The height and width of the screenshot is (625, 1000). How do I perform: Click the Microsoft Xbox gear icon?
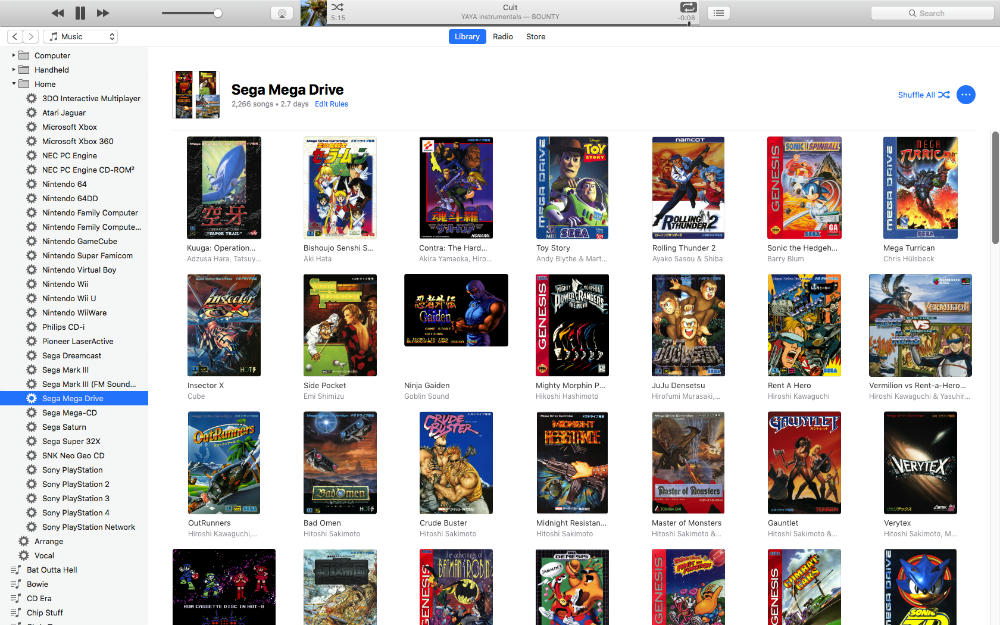pyautogui.click(x=31, y=126)
